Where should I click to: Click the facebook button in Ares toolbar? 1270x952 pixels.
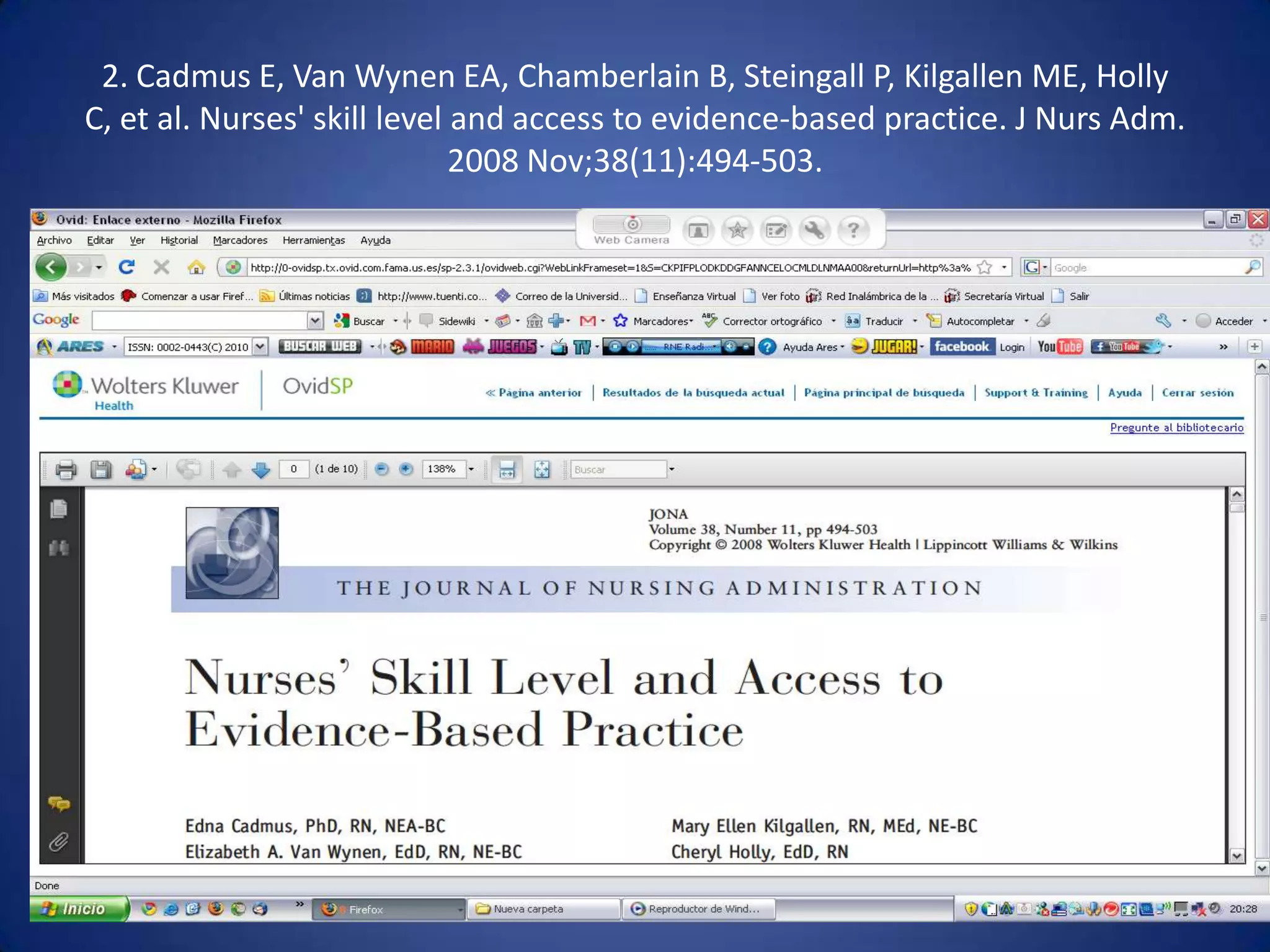pyautogui.click(x=962, y=346)
